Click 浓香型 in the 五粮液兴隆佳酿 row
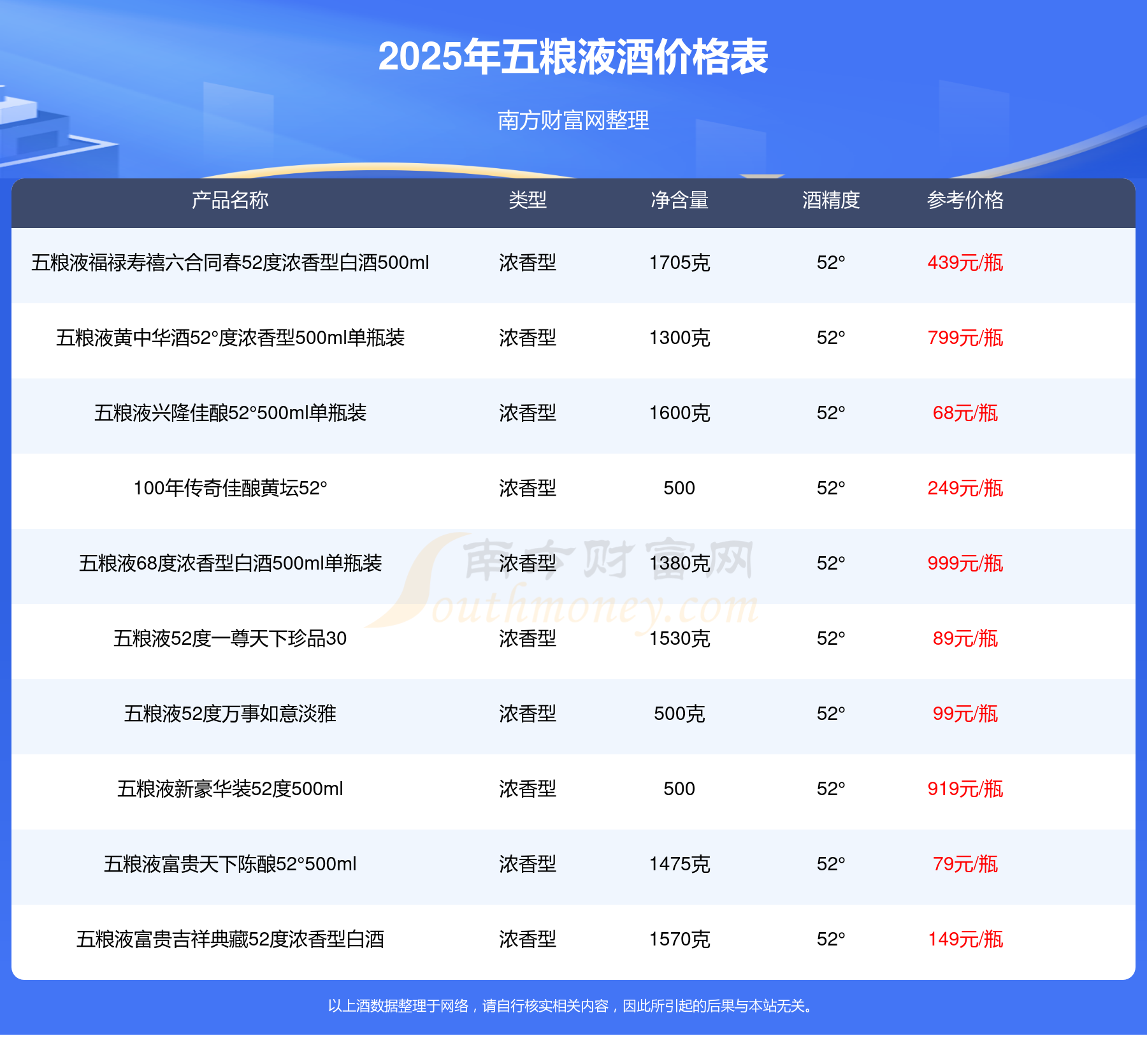The height and width of the screenshot is (1064, 1147). click(x=528, y=413)
